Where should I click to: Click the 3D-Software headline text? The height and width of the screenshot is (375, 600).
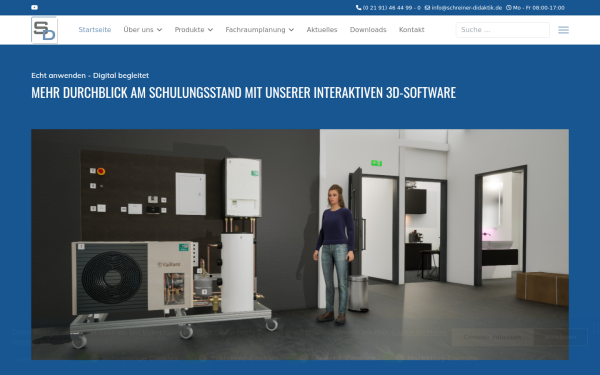(x=243, y=93)
